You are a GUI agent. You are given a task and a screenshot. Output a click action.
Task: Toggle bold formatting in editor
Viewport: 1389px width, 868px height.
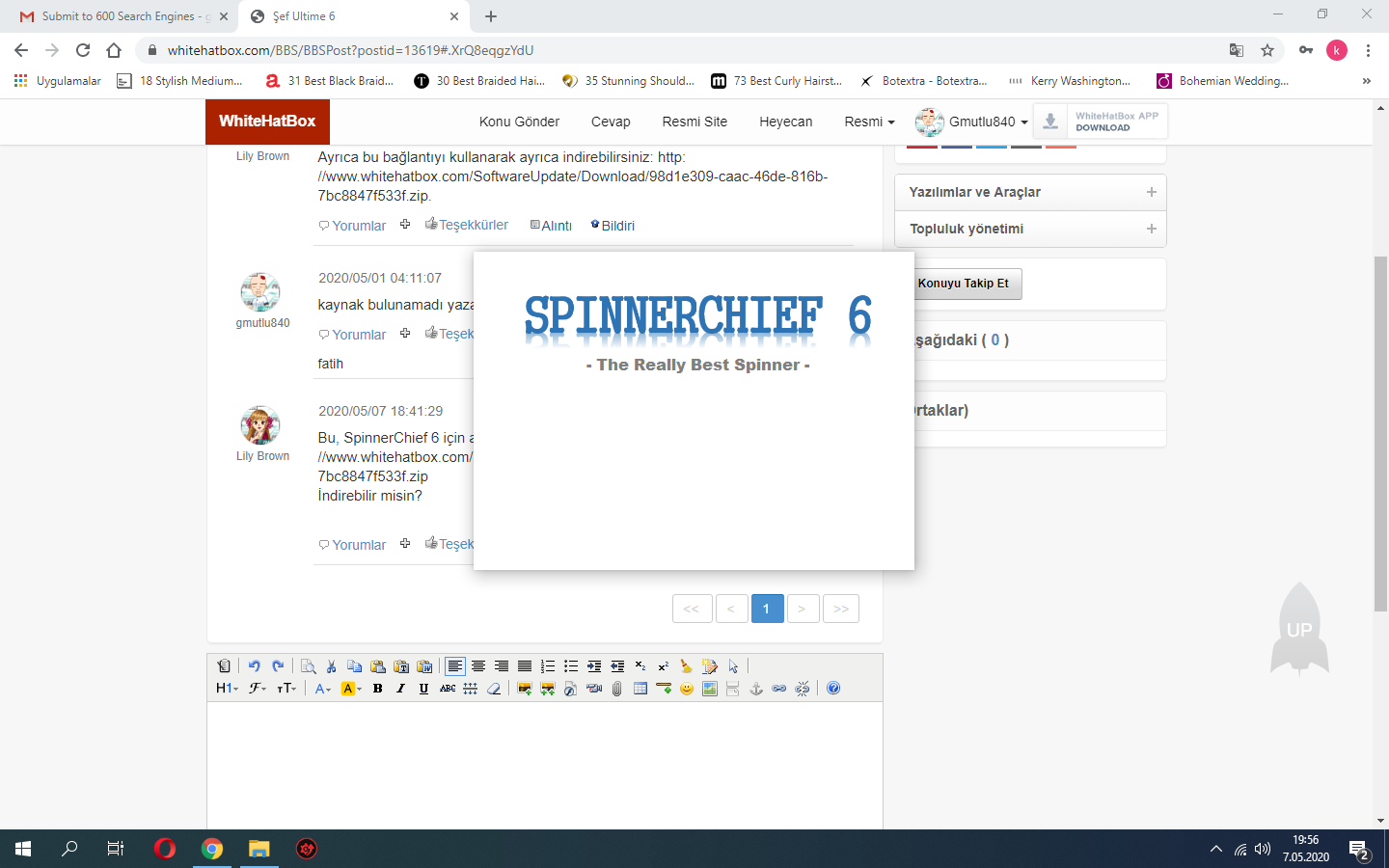[x=378, y=689]
